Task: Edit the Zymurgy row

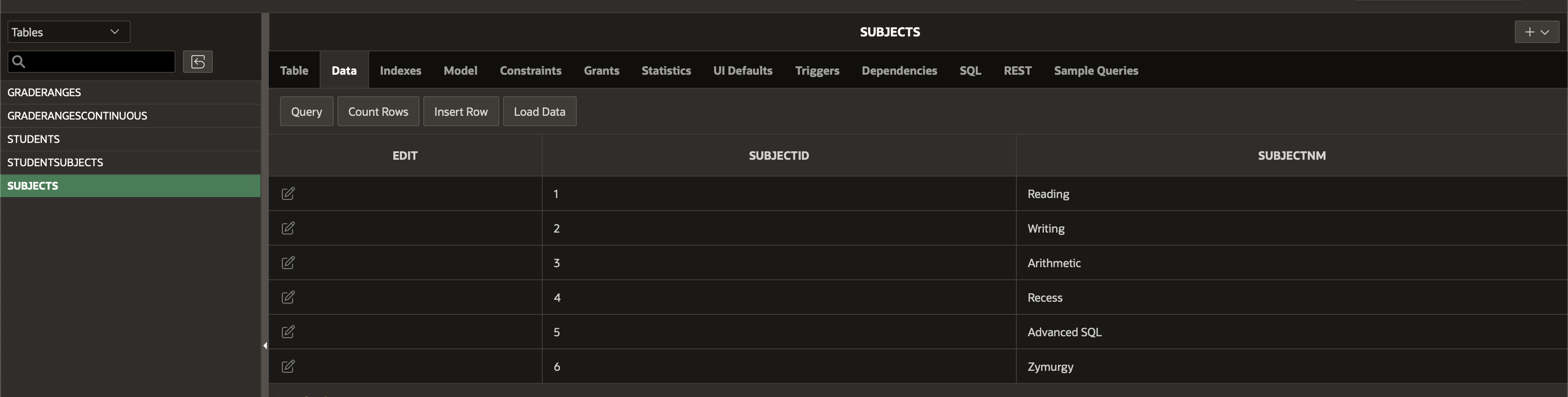Action: 288,367
